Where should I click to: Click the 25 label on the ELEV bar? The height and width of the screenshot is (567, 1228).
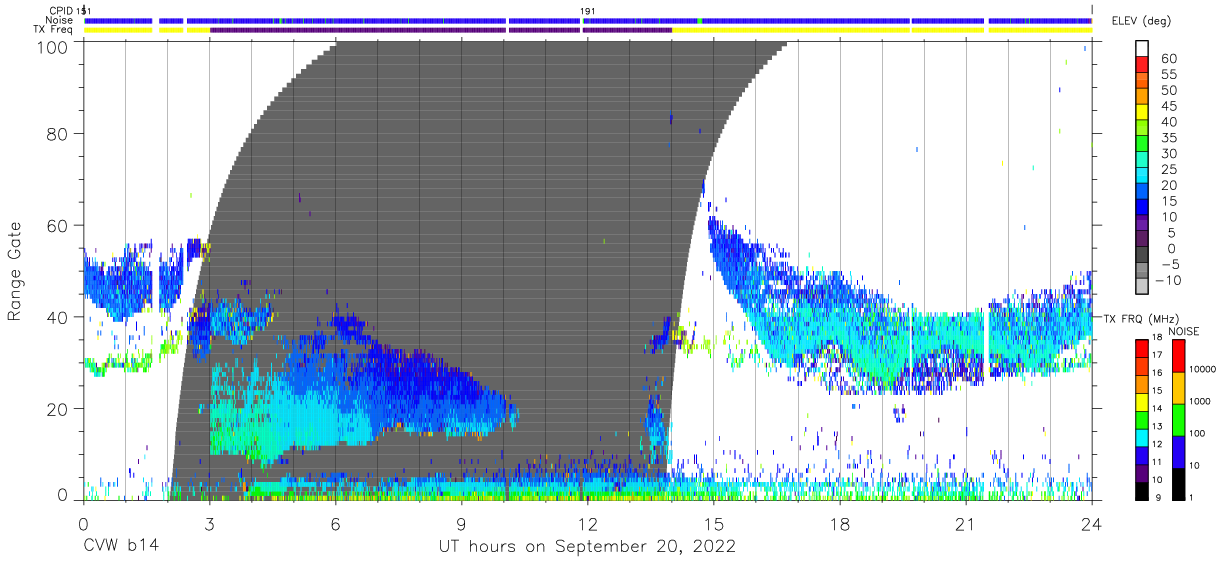click(1169, 169)
